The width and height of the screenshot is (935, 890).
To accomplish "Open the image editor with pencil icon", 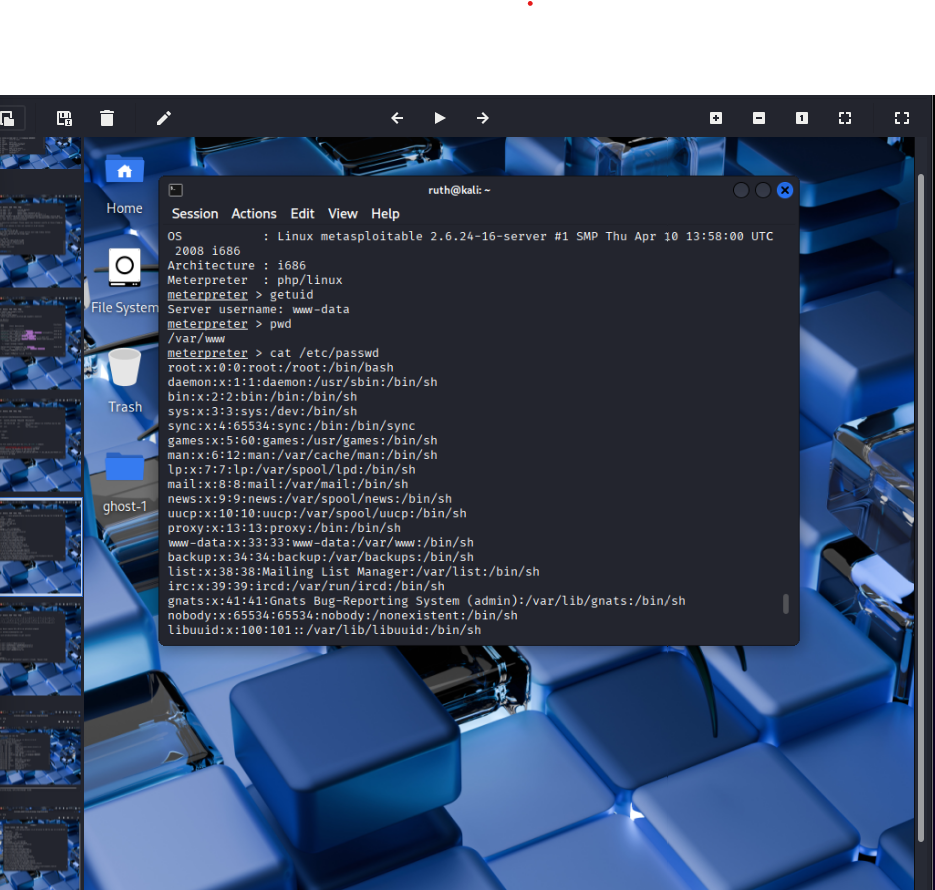I will (164, 118).
